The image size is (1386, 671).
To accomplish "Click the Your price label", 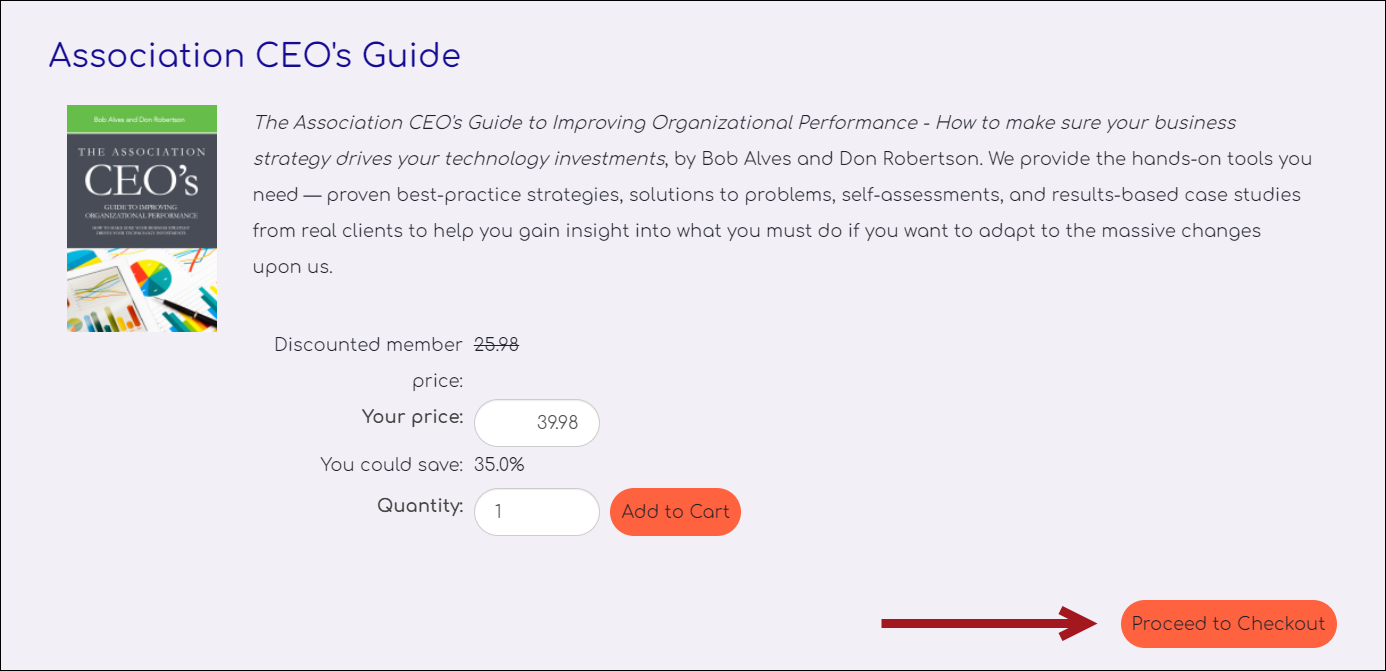I will coord(412,417).
